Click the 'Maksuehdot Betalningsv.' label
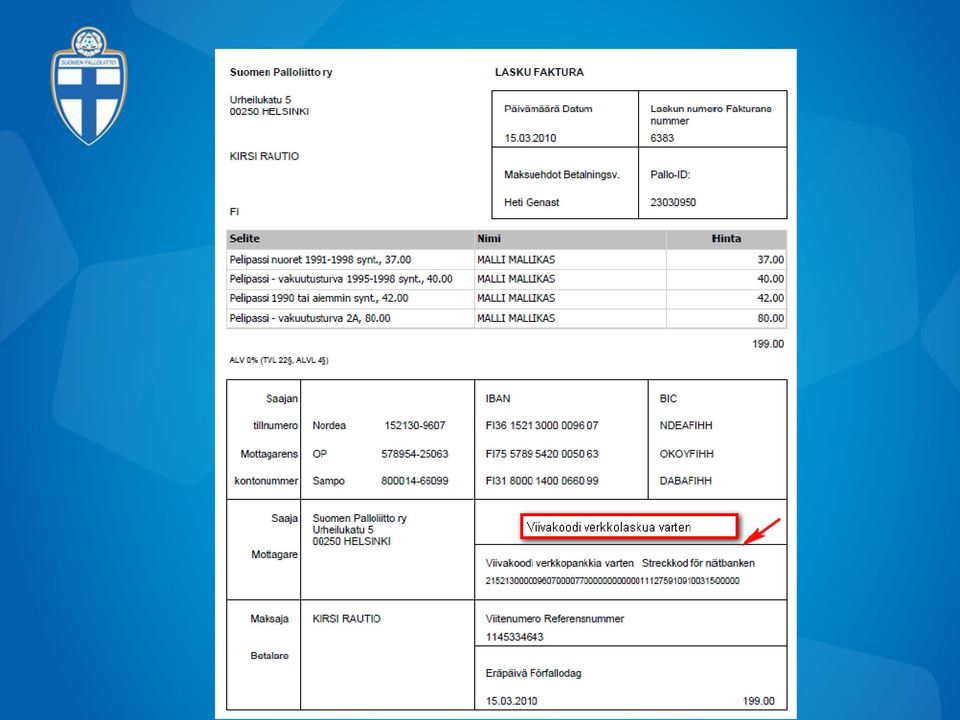The width and height of the screenshot is (960, 720). (562, 174)
